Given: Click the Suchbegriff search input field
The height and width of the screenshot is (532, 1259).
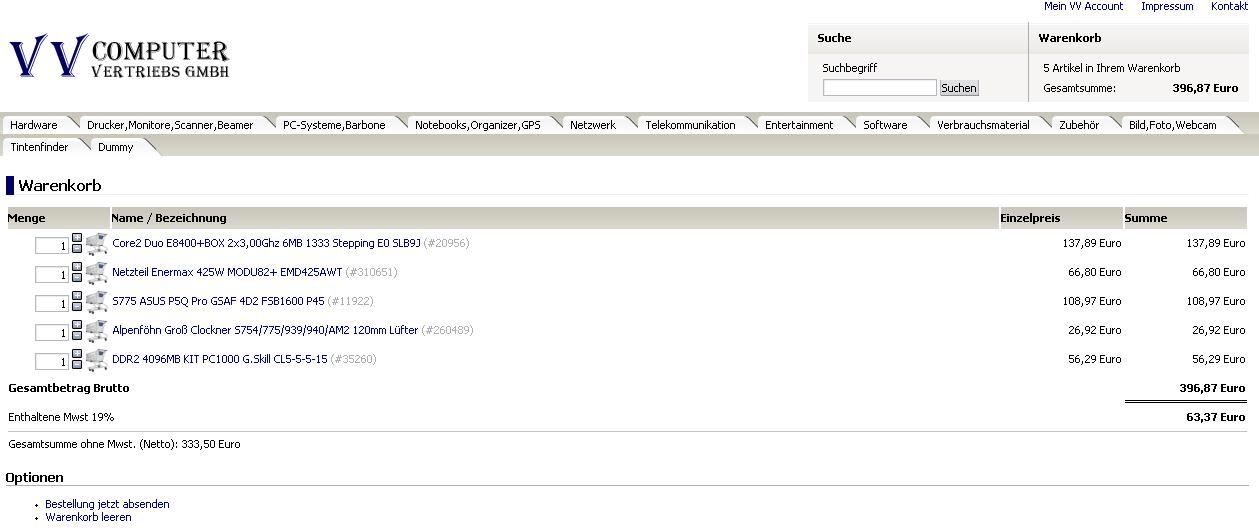Looking at the screenshot, I should [880, 88].
